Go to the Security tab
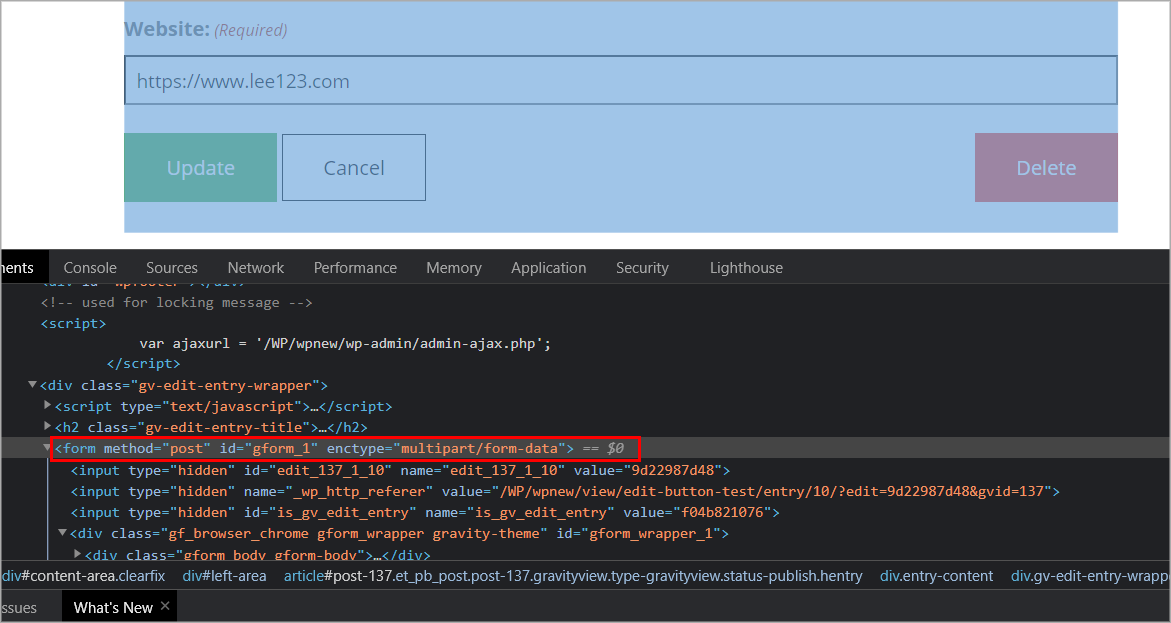Viewport: 1171px width, 623px height. (642, 268)
